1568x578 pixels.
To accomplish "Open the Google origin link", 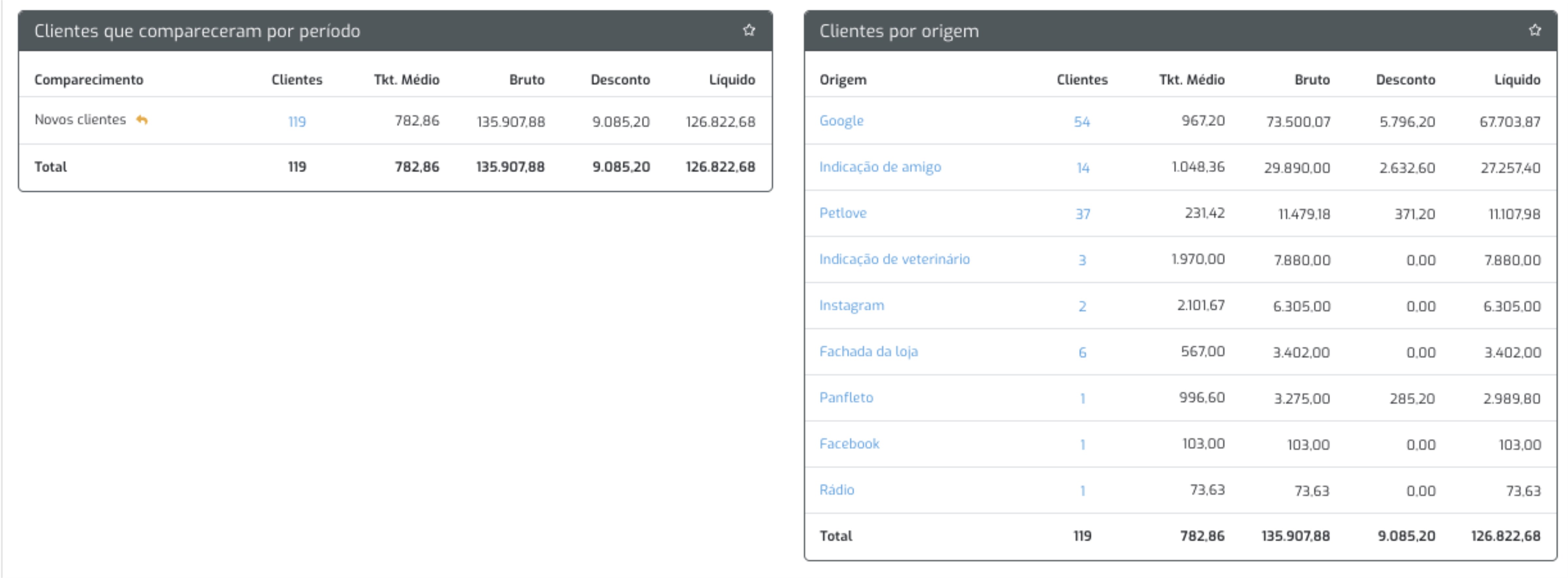I will 841,121.
